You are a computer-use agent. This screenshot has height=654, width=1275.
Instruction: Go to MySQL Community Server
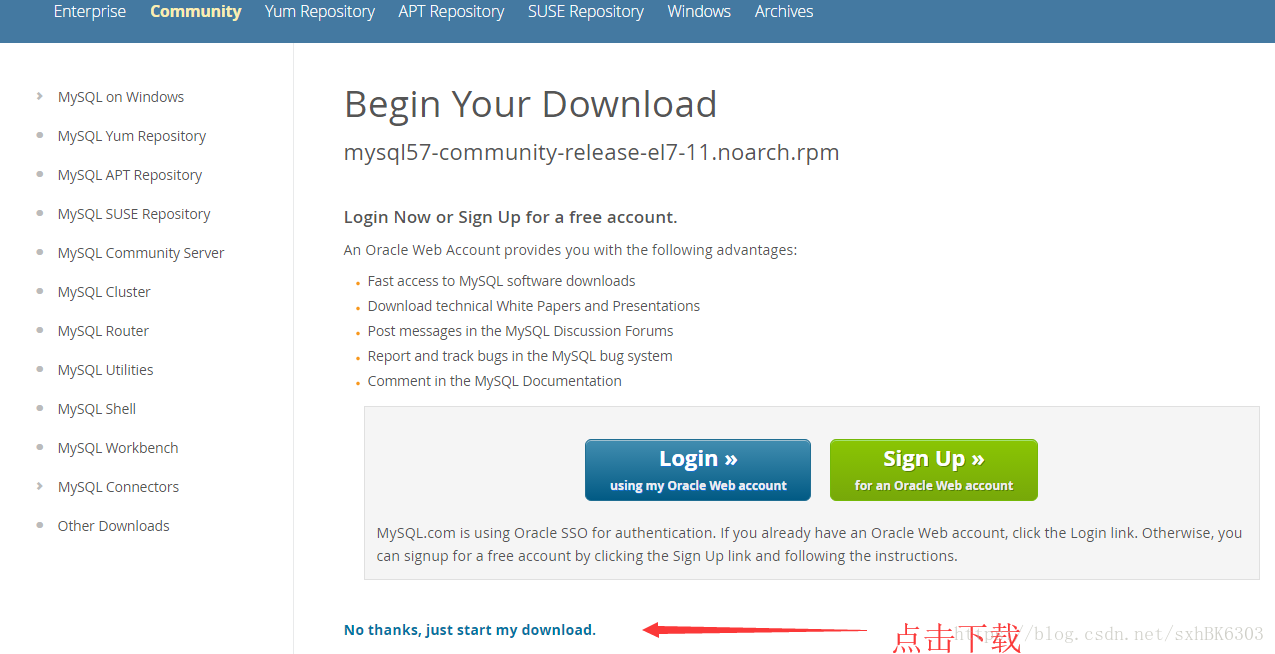[141, 253]
